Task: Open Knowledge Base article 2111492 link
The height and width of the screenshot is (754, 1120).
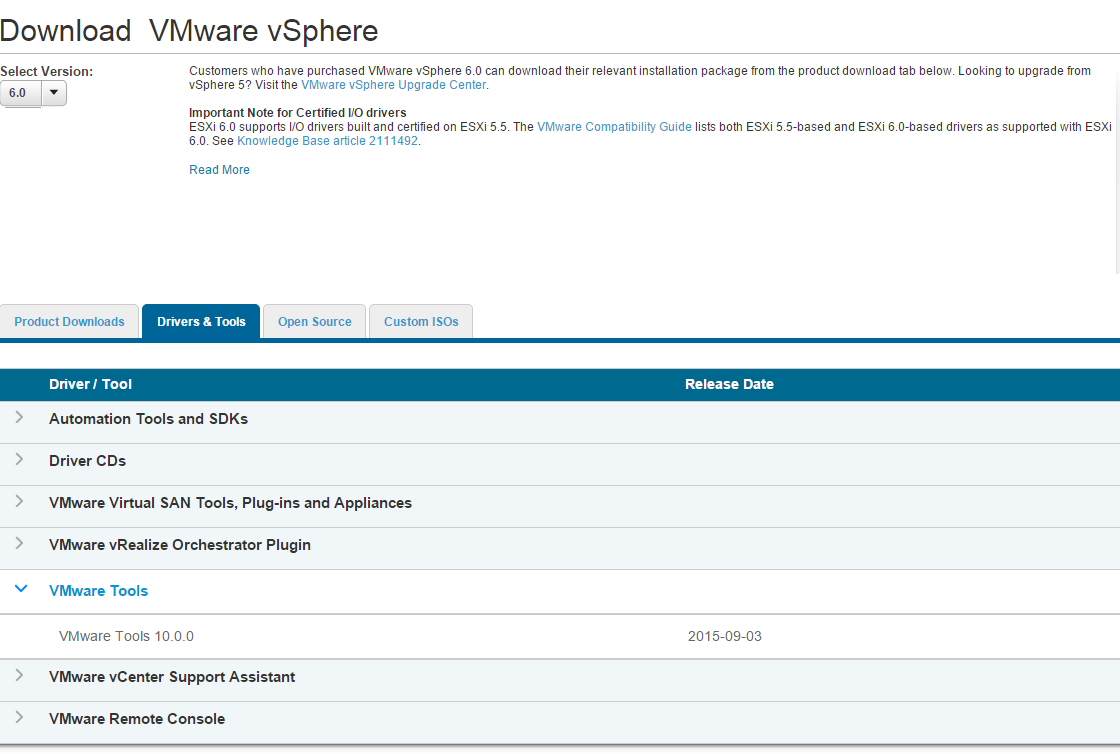Action: pyautogui.click(x=327, y=141)
